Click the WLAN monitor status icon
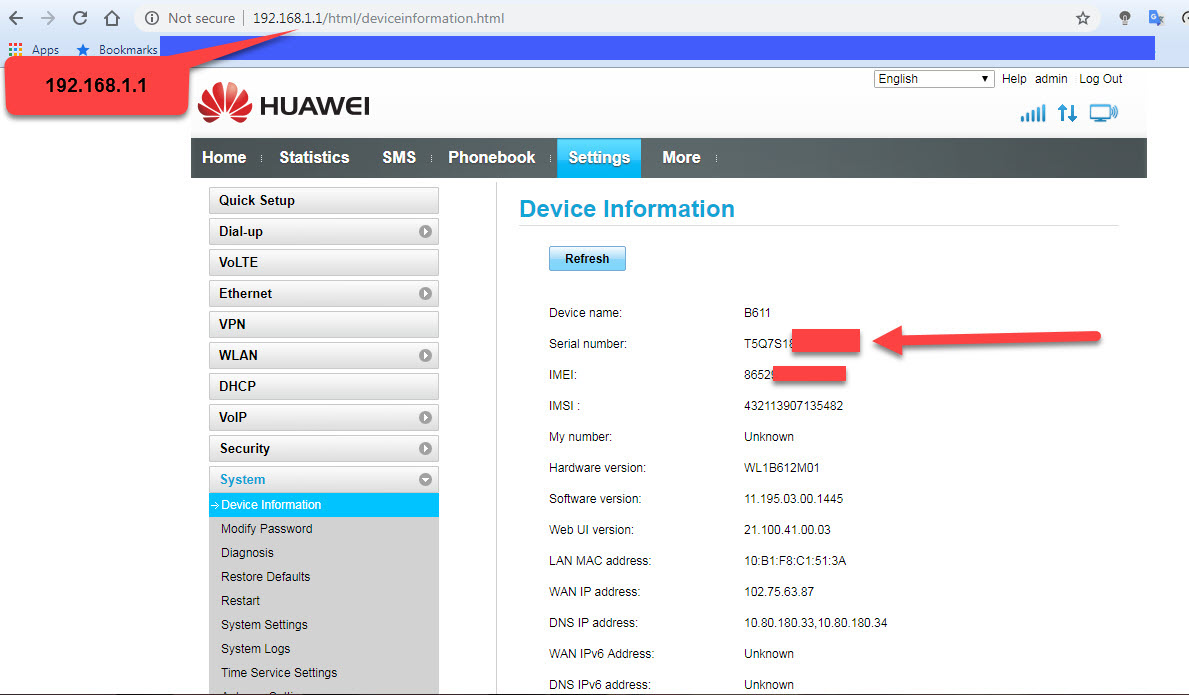The image size is (1189, 695). pos(1104,113)
